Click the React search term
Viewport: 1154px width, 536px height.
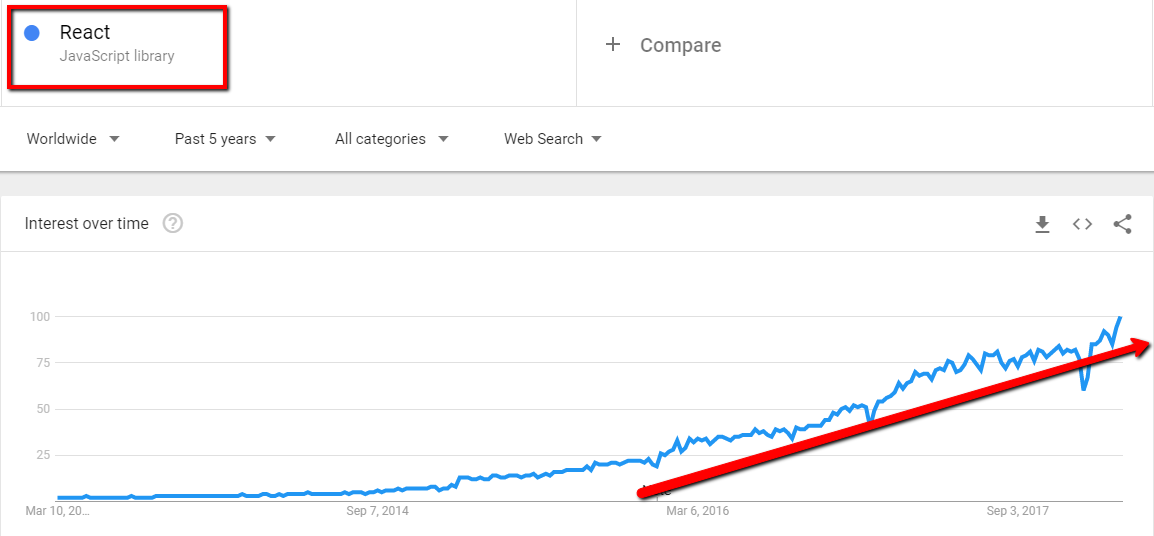[x=85, y=33]
